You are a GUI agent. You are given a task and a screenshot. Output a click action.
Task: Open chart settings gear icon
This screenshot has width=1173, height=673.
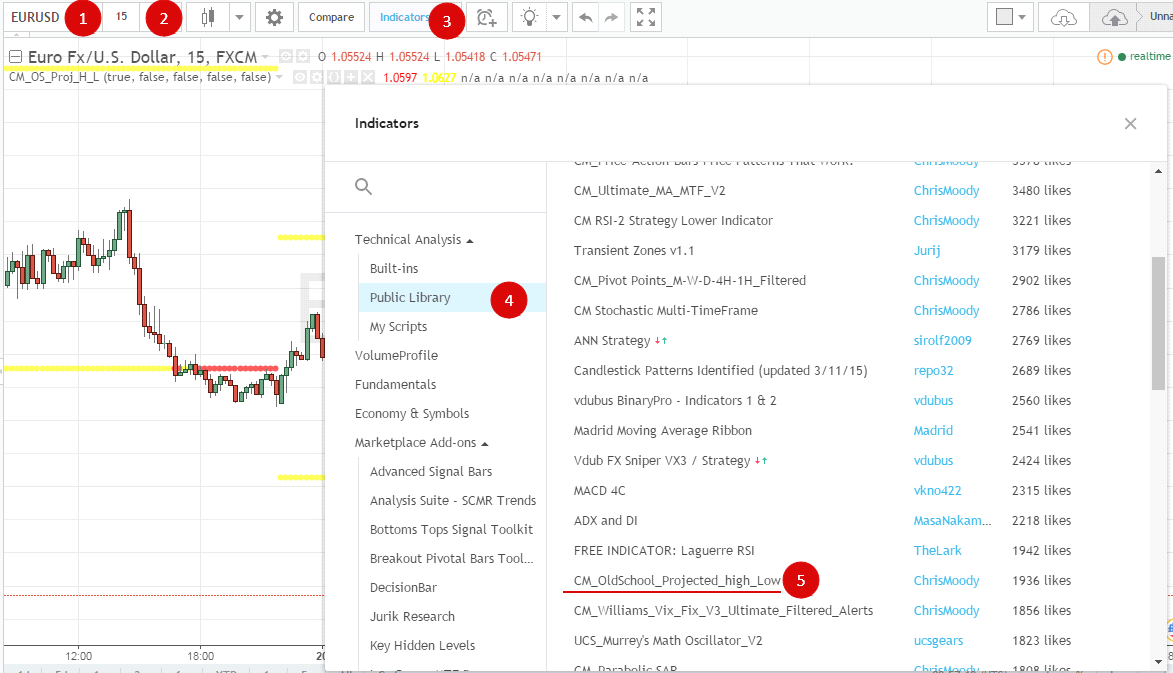[x=274, y=17]
